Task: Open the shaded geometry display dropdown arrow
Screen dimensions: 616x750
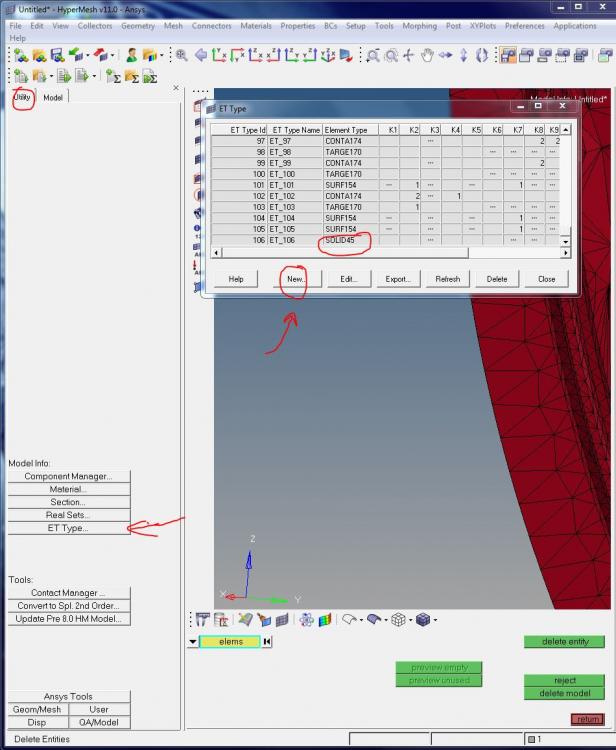Action: (385, 620)
